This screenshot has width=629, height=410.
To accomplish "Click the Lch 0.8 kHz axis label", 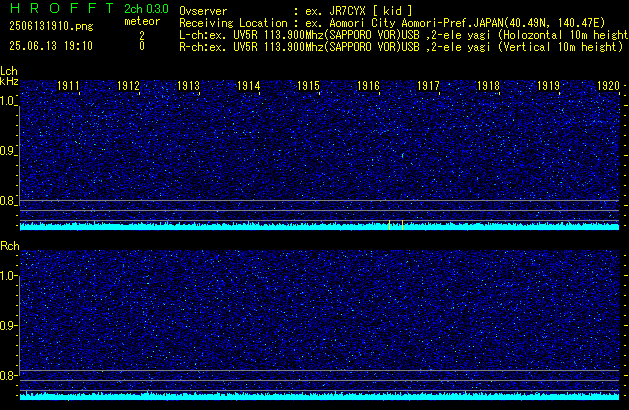I will pyautogui.click(x=7, y=201).
